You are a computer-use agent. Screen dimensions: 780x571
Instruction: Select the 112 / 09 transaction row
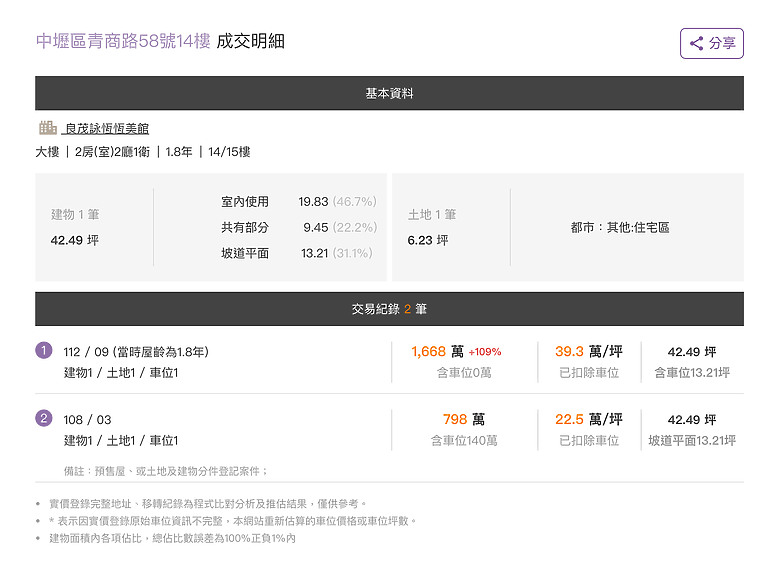(390, 362)
